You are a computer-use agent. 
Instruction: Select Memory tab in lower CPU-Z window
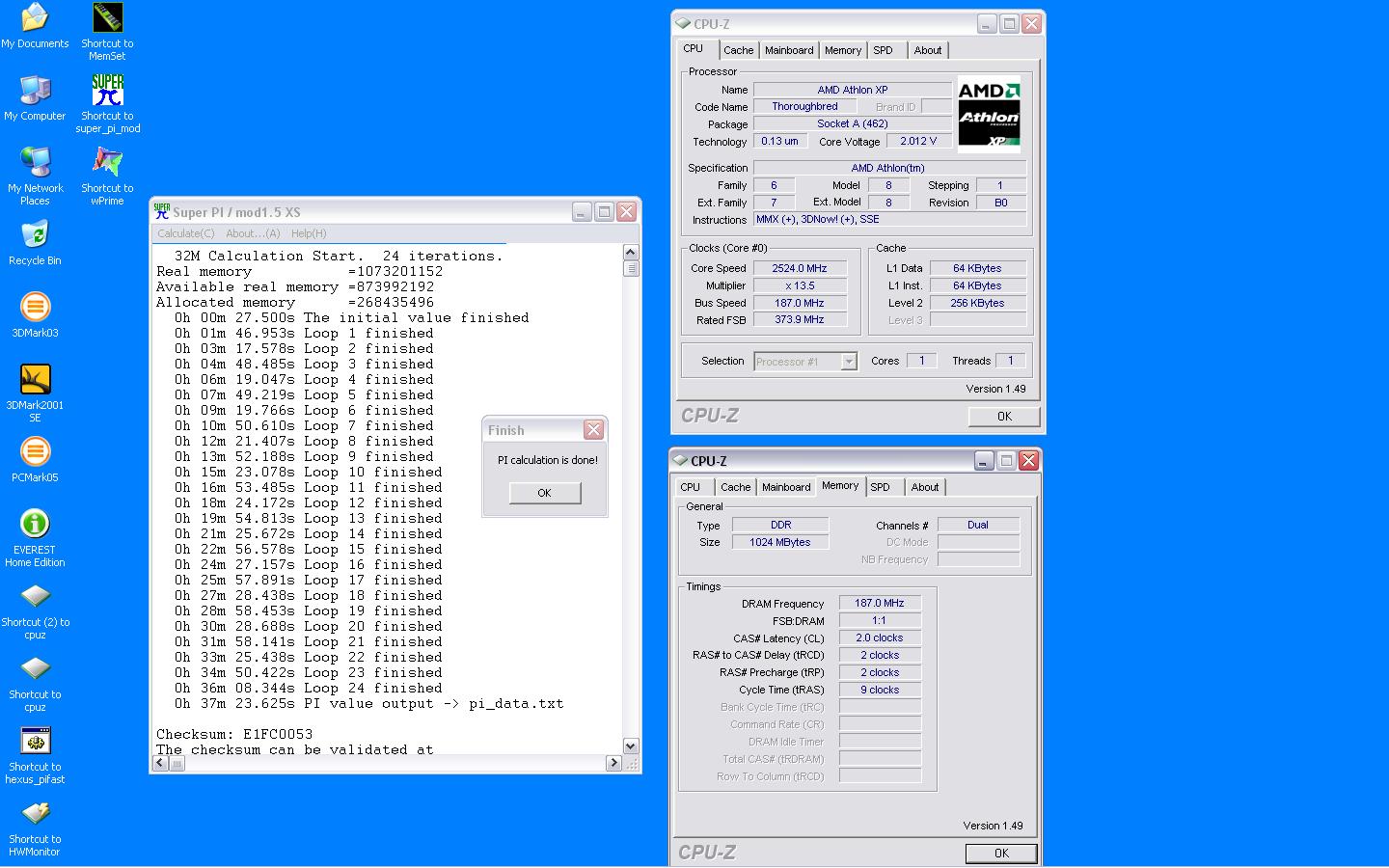tap(840, 485)
